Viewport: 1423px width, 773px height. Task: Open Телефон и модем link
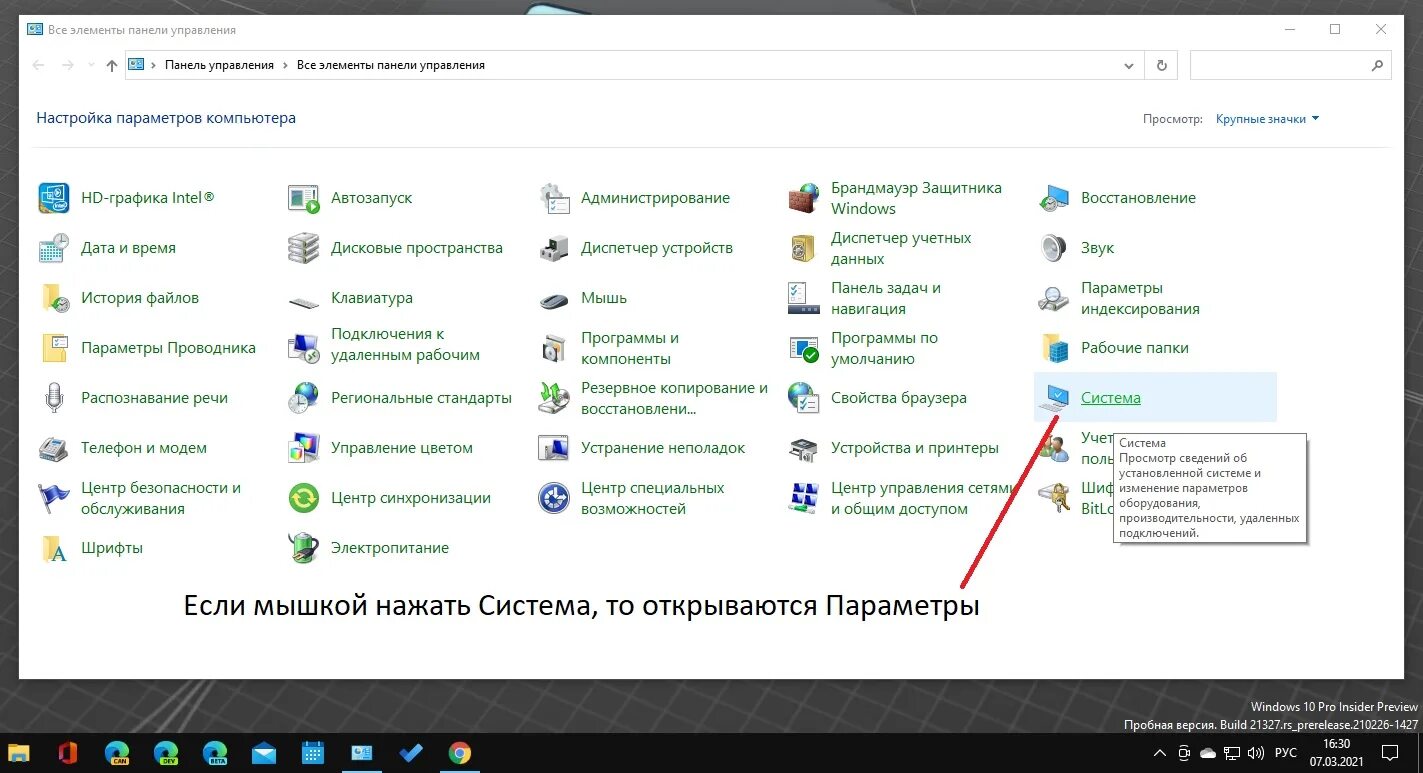[144, 448]
